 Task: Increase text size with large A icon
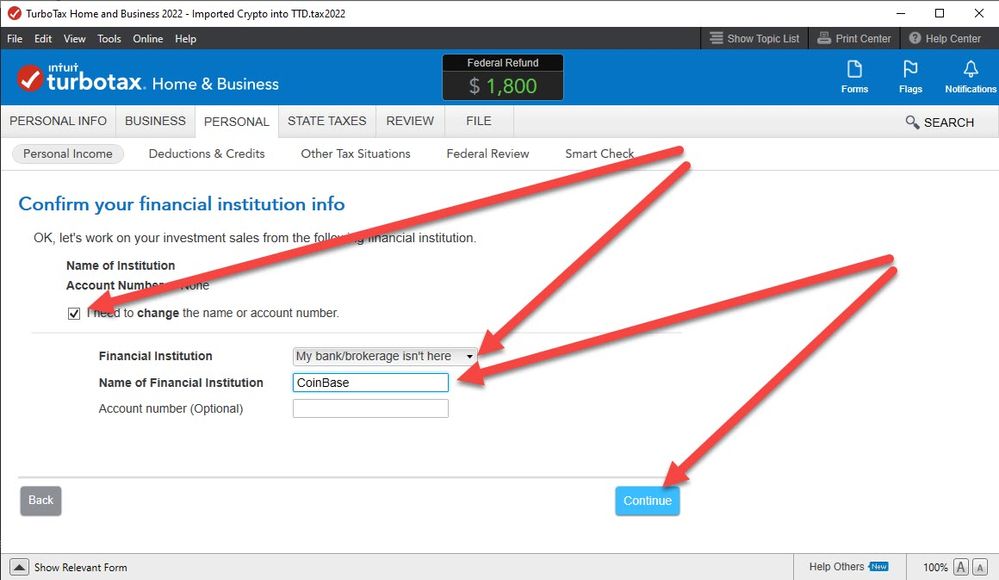[x=981, y=567]
